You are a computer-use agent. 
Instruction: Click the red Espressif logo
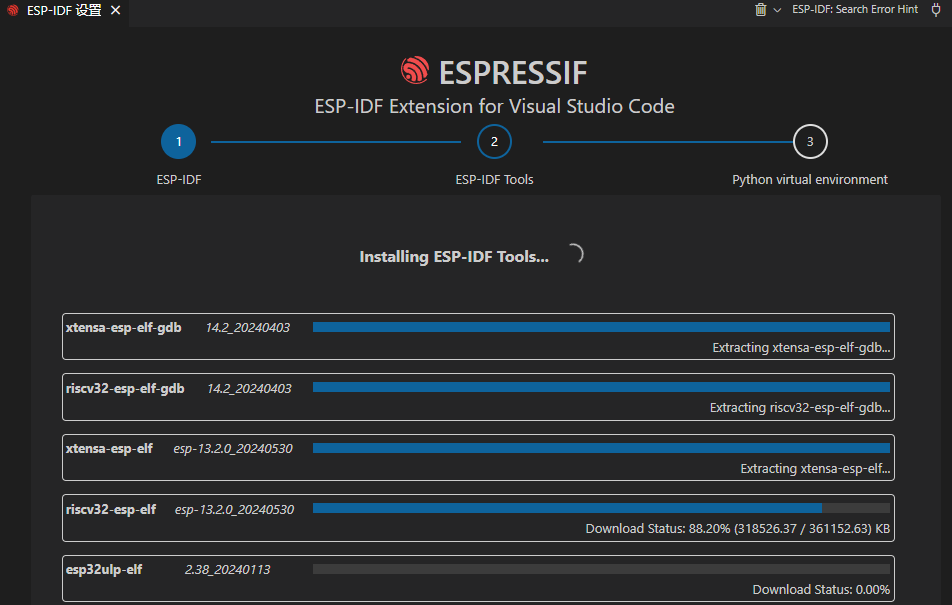415,70
